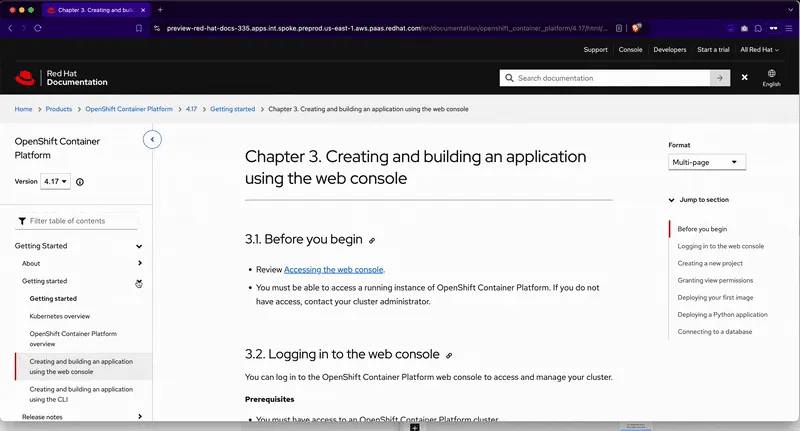
Task: Open OpenShift Container Platform overview sidebar item
Action: coord(73,339)
